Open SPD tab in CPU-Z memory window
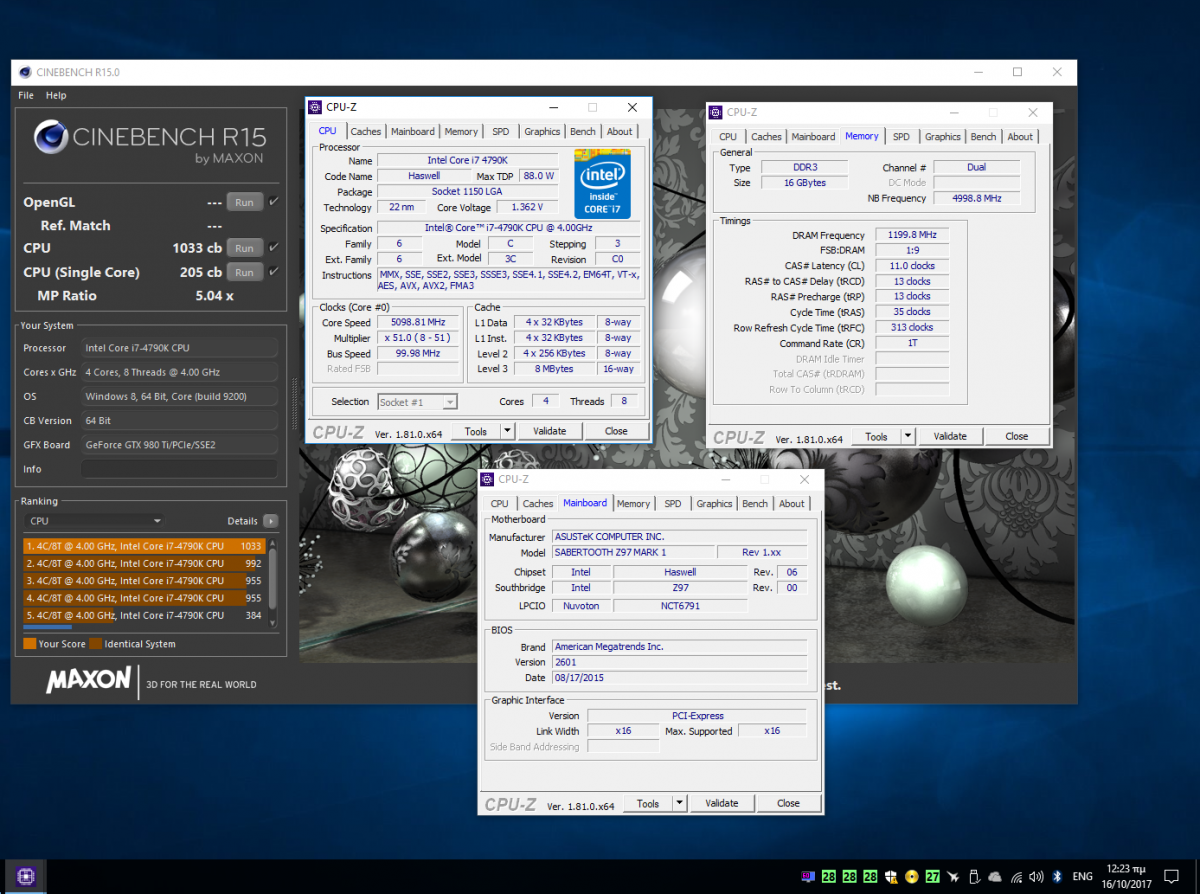The height and width of the screenshot is (894, 1200). tap(901, 137)
